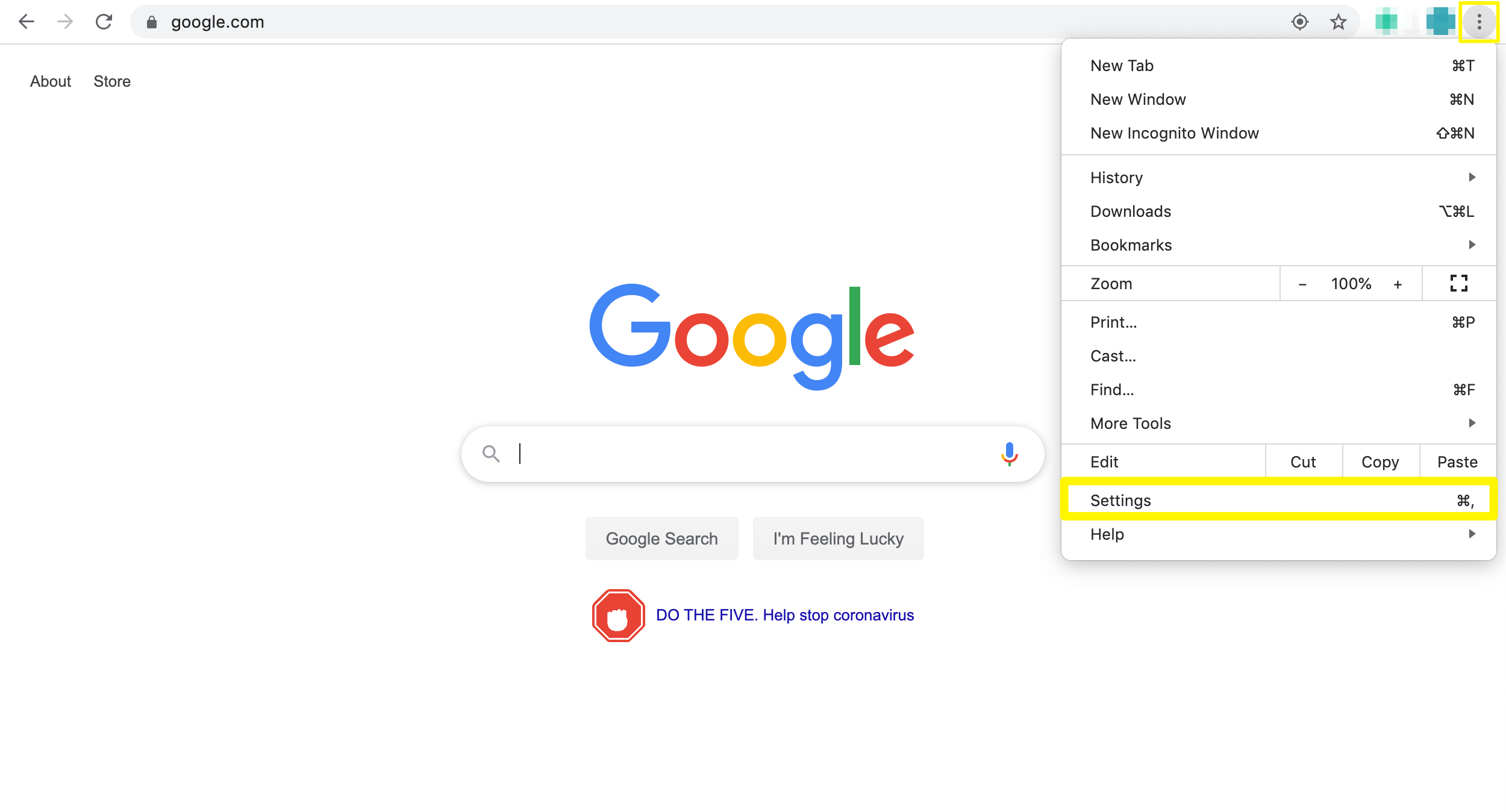Click the three-dot Chrome menu button
1506x812 pixels.
pos(1479,22)
